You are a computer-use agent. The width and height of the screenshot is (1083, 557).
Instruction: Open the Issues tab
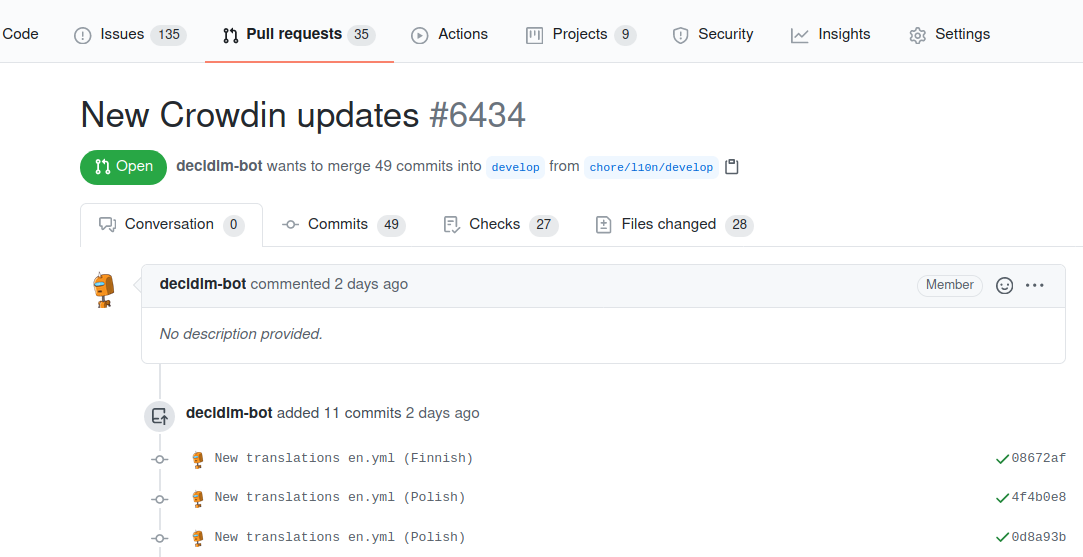[130, 35]
